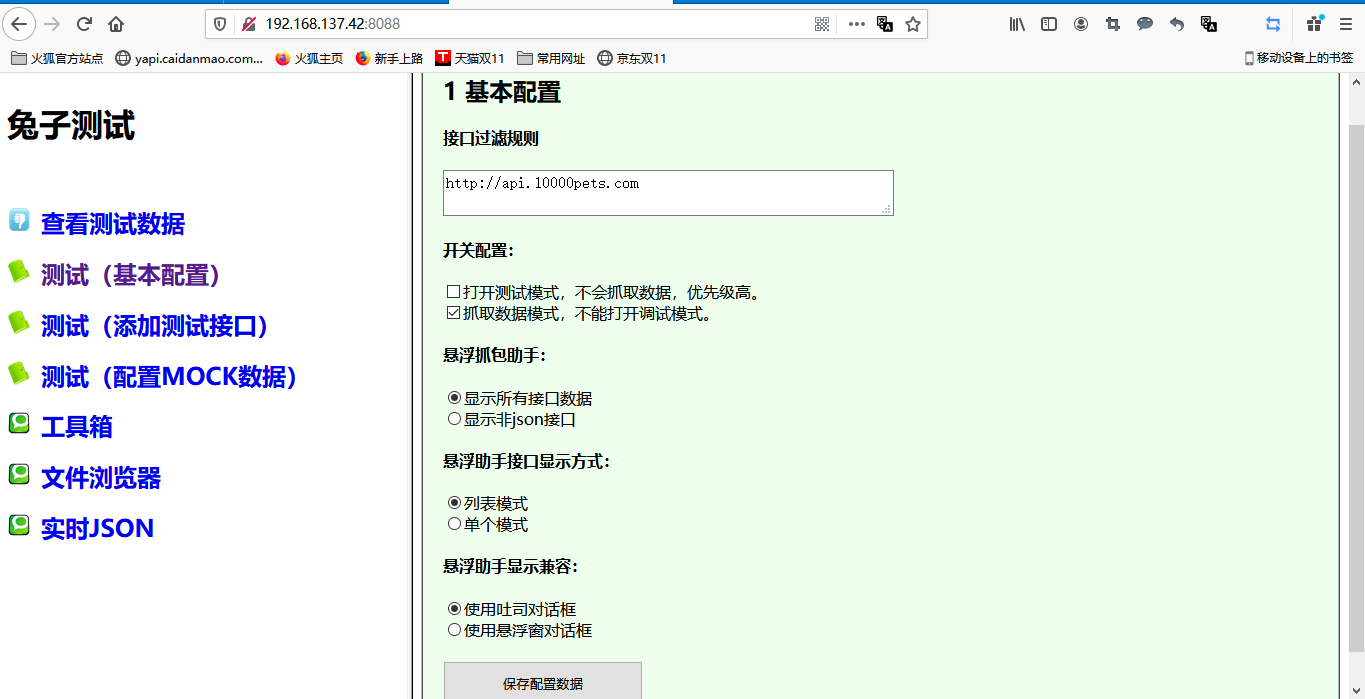Open the 移动设备上的书签 bookmarks menu
Viewport: 1365px width, 699px height.
click(1298, 58)
